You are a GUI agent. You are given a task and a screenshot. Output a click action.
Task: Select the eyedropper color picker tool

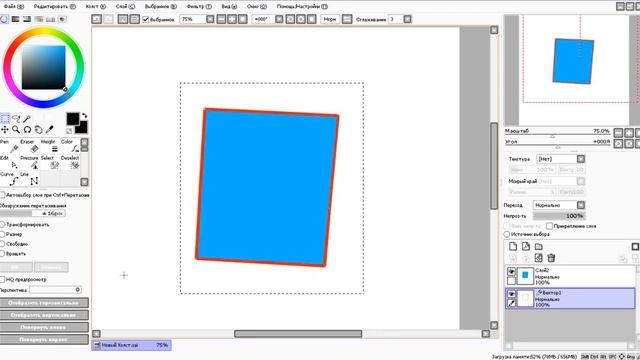[49, 129]
